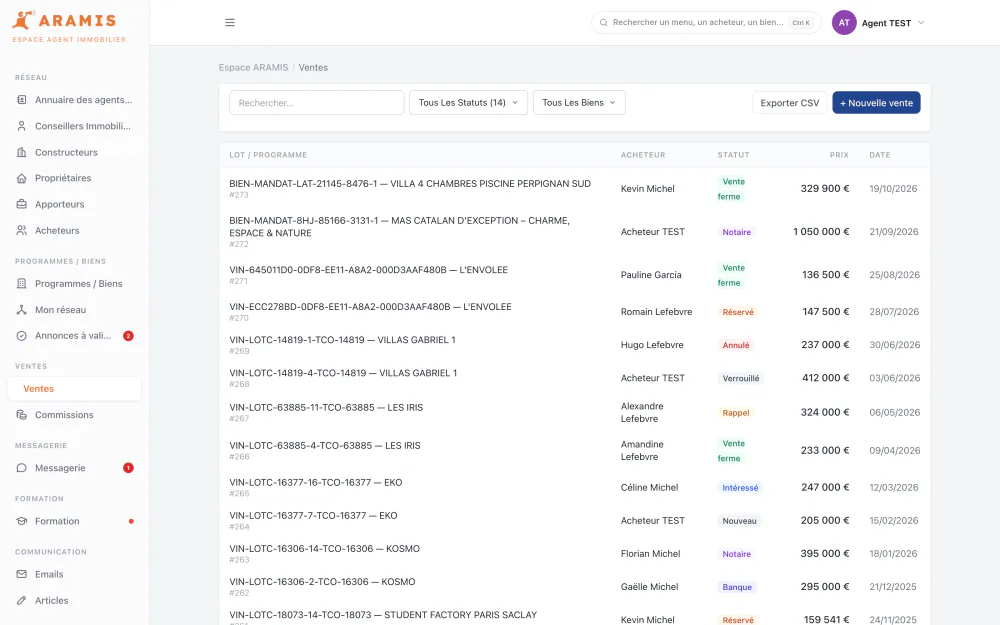Open the Ventes menu item
The width and height of the screenshot is (1000, 625).
[75, 388]
